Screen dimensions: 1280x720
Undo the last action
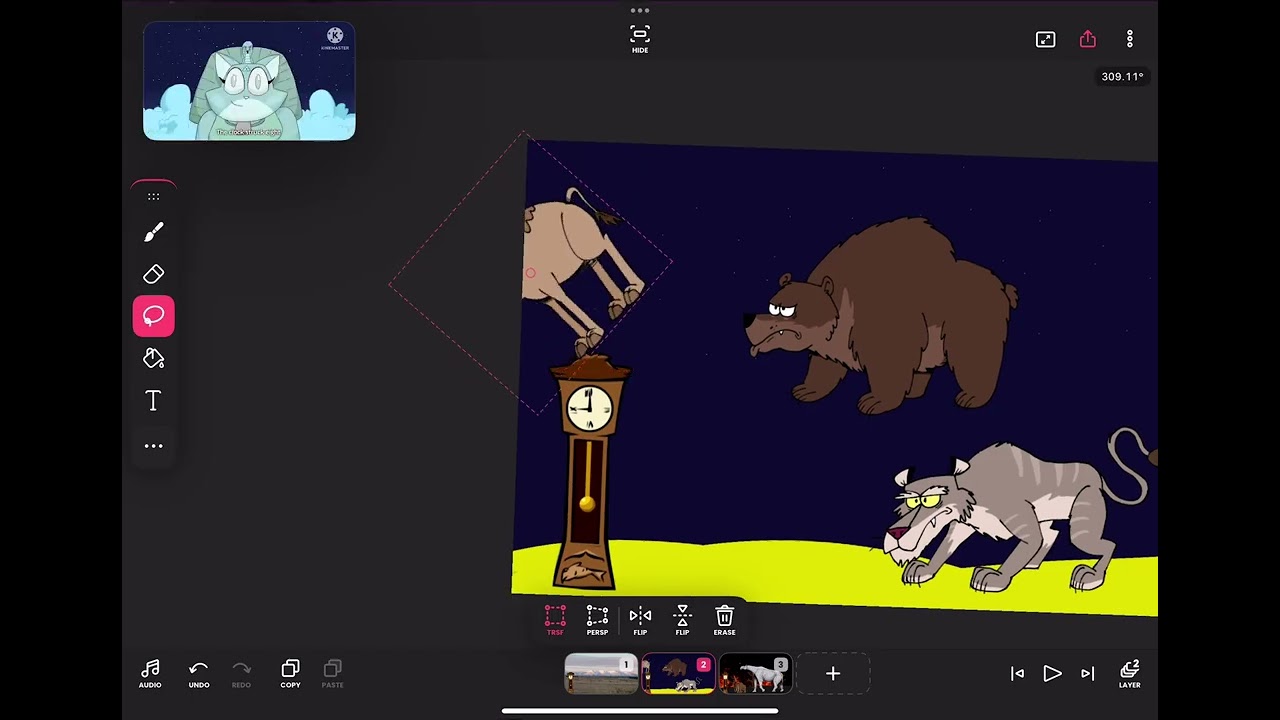point(199,674)
